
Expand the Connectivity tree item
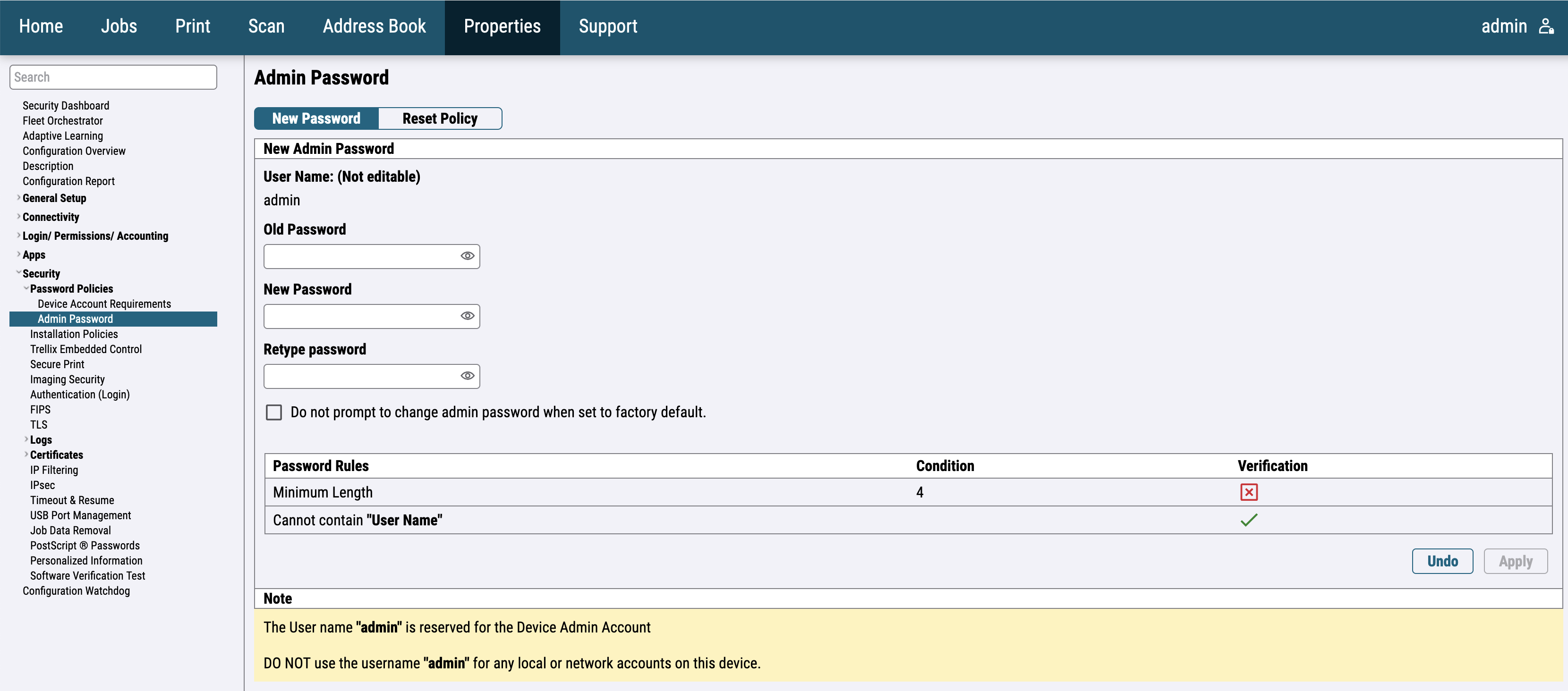tap(18, 217)
